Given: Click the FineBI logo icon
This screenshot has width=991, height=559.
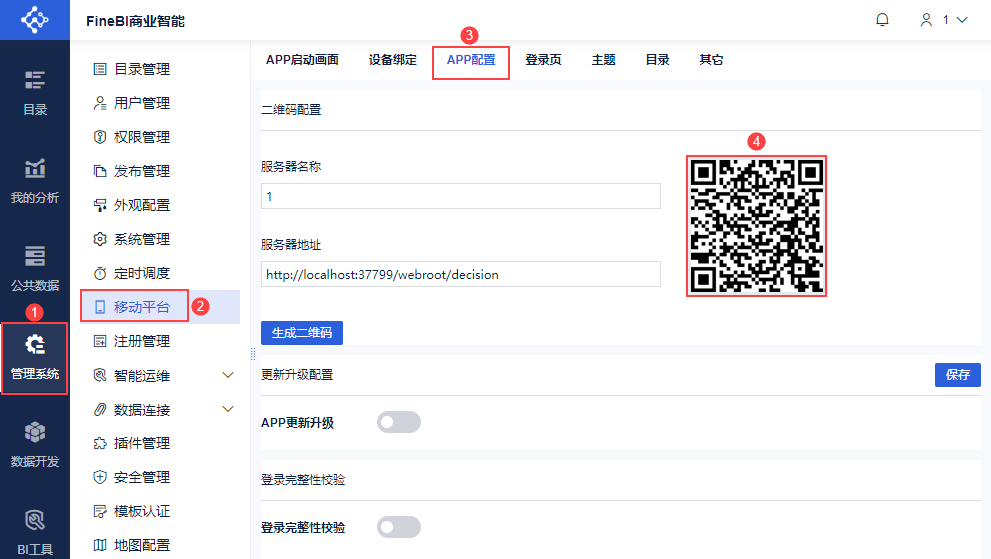Looking at the screenshot, I should coord(34,20).
